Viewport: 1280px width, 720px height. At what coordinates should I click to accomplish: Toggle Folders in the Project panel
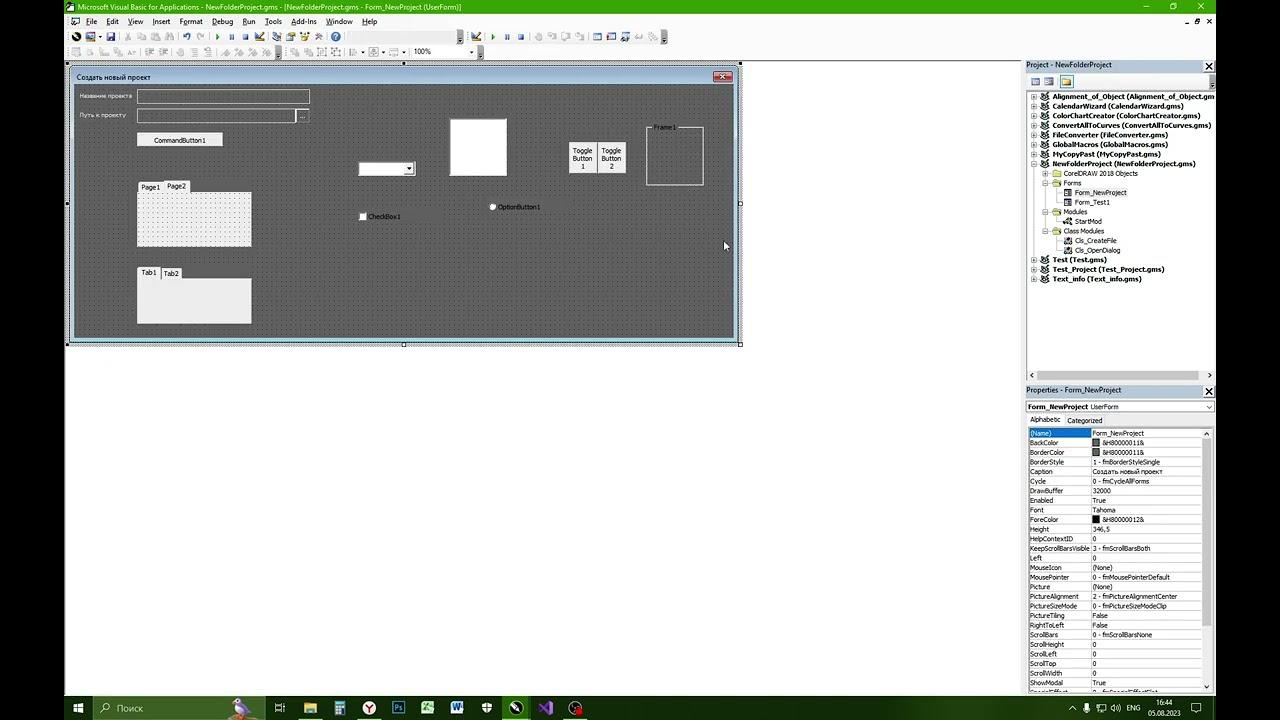click(1066, 81)
